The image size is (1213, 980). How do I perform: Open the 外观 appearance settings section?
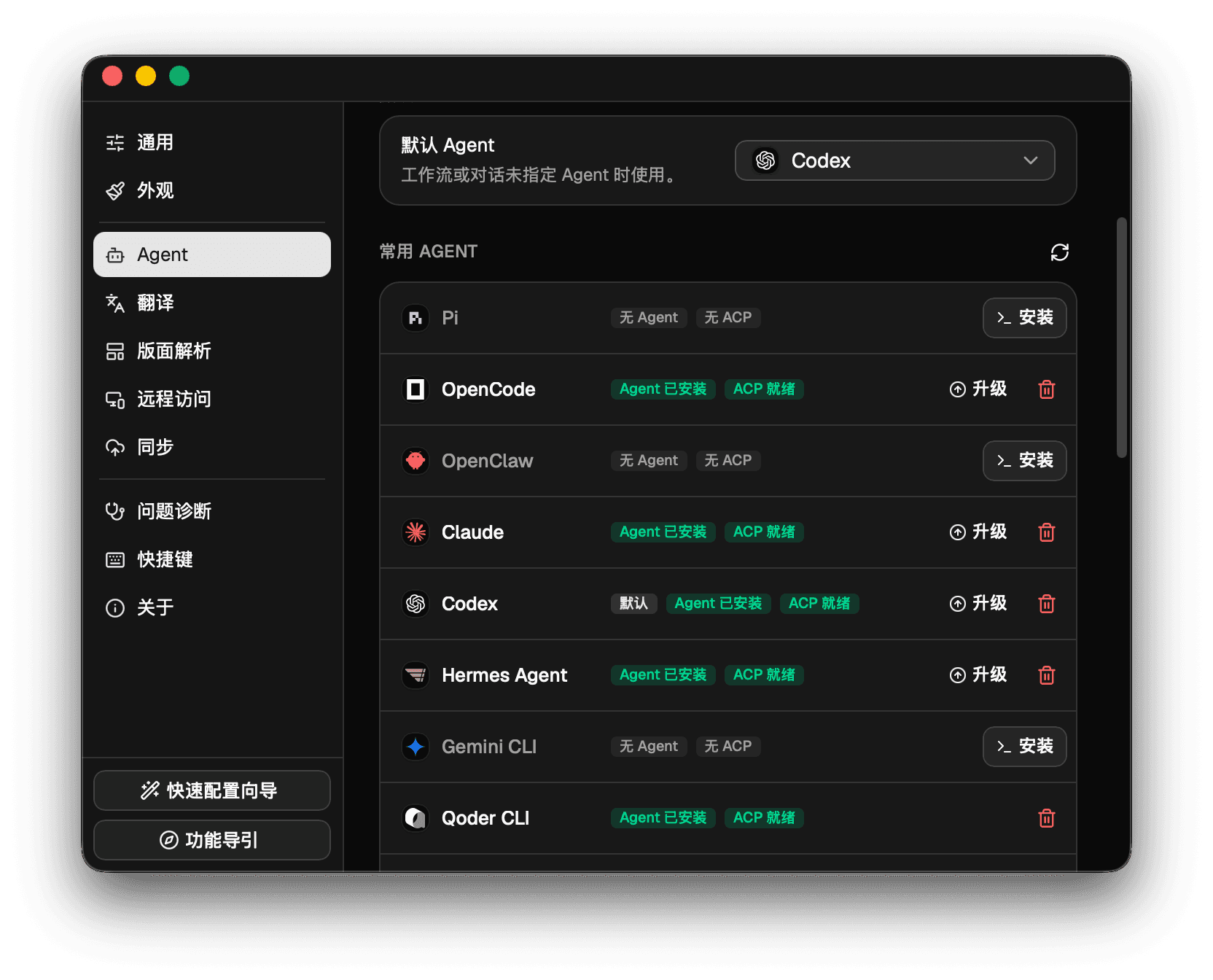211,191
